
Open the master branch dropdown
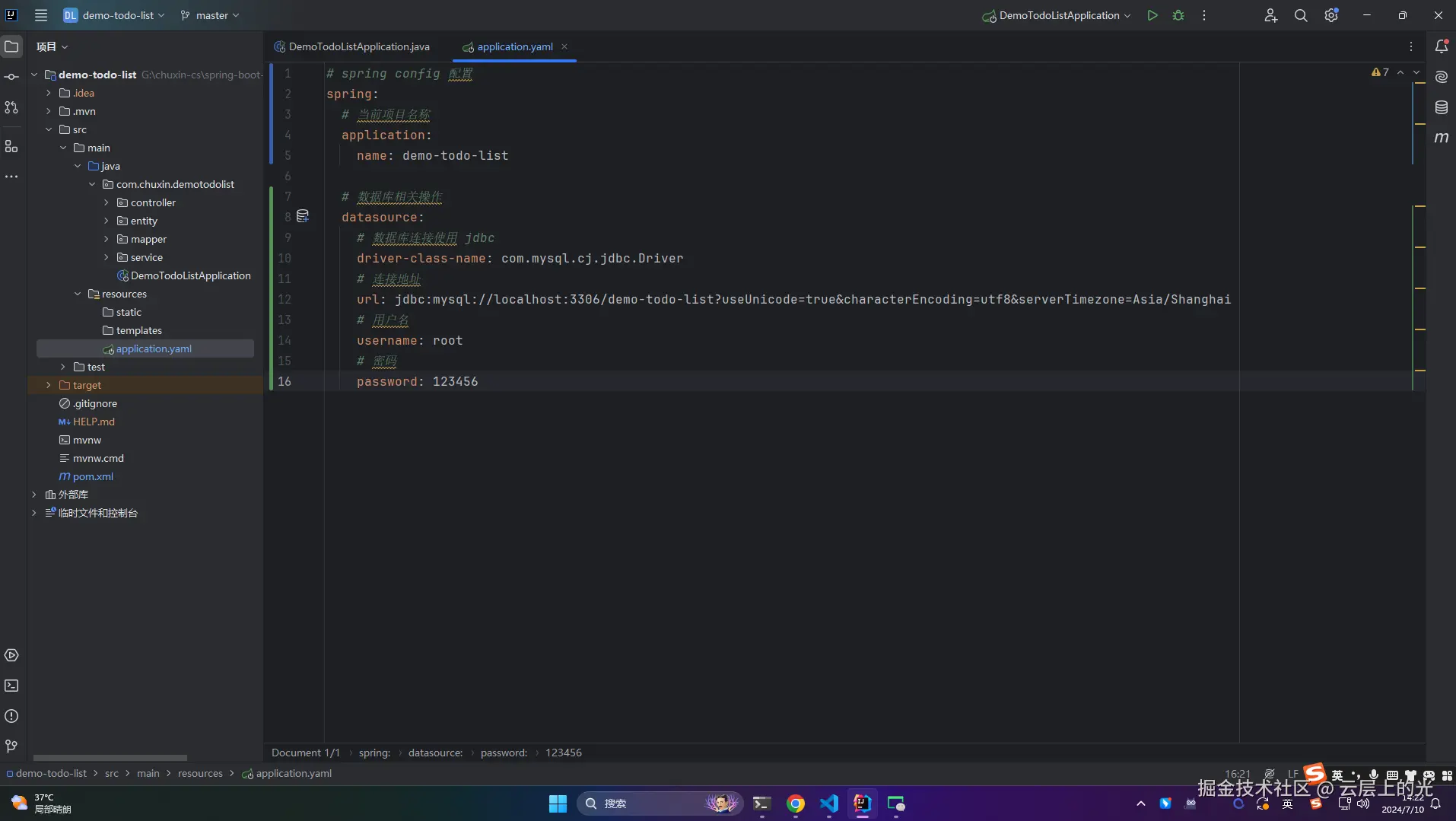pyautogui.click(x=210, y=15)
